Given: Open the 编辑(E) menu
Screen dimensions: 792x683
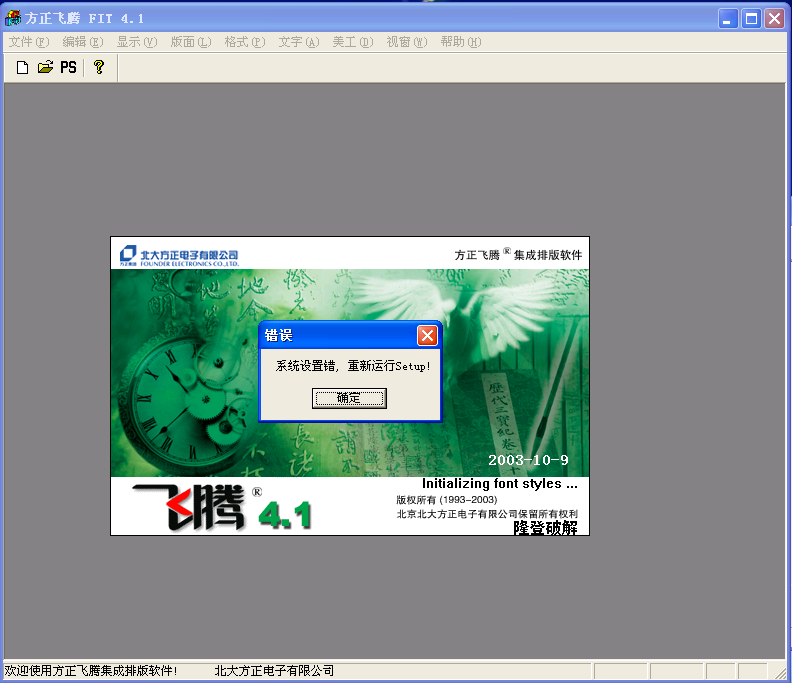Looking at the screenshot, I should 83,42.
